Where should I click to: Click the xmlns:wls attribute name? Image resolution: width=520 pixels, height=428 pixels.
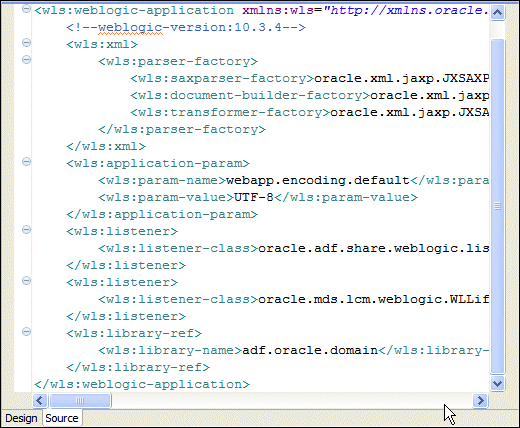(278, 10)
